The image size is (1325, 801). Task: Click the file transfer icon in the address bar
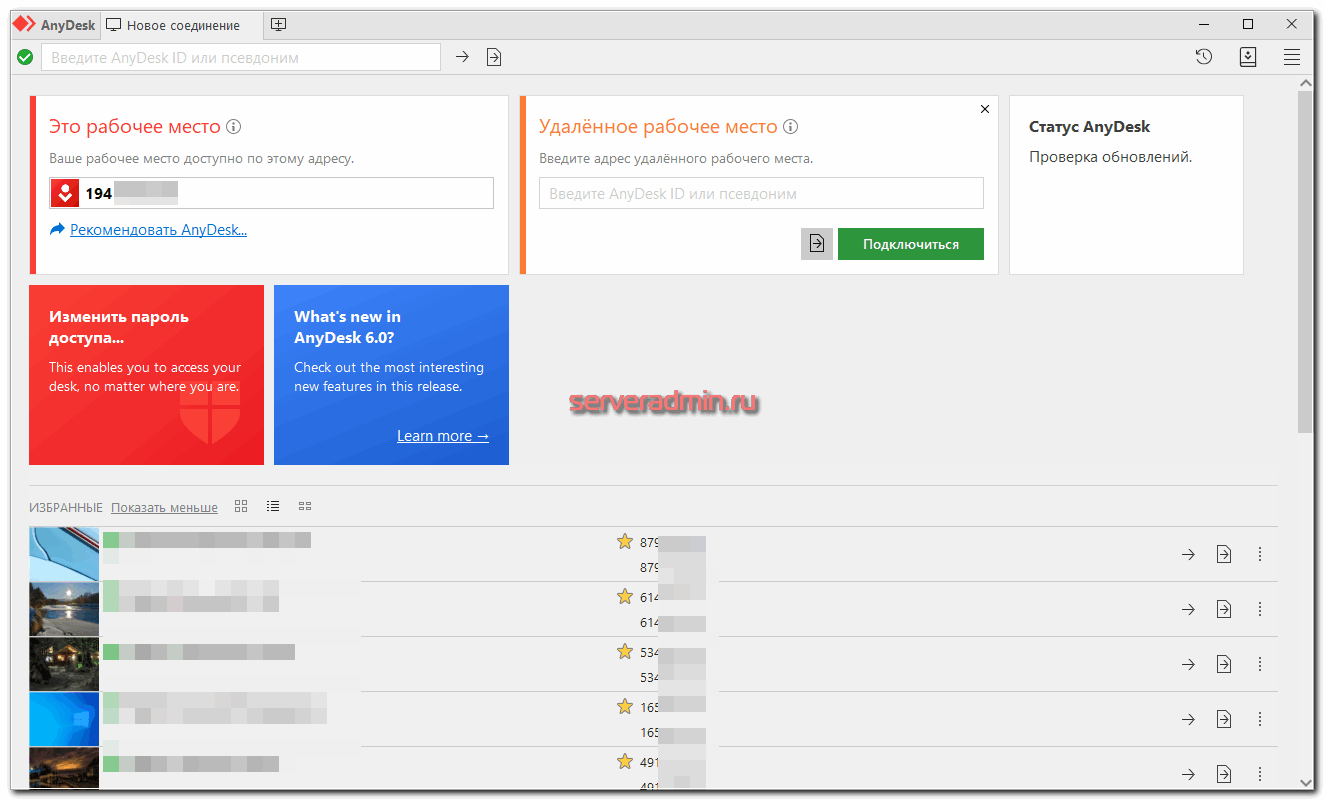pos(494,57)
